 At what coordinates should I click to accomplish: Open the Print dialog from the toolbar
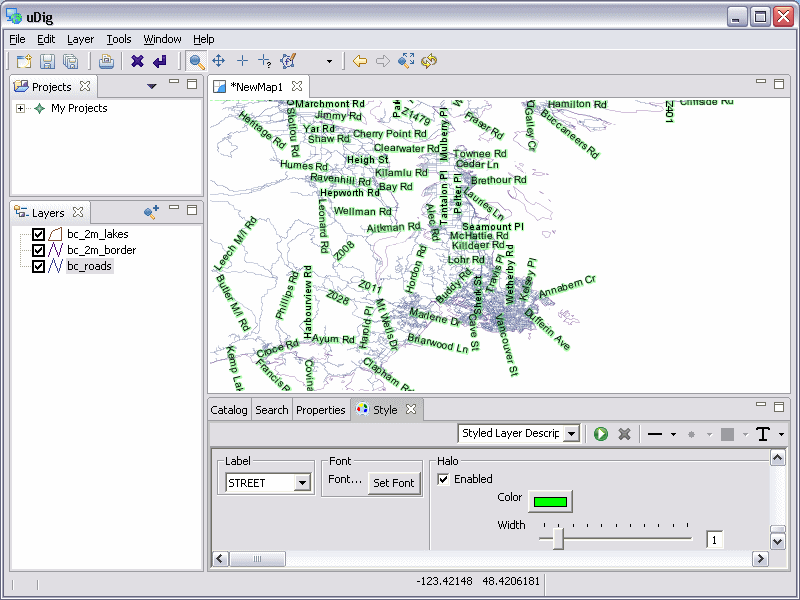(106, 61)
